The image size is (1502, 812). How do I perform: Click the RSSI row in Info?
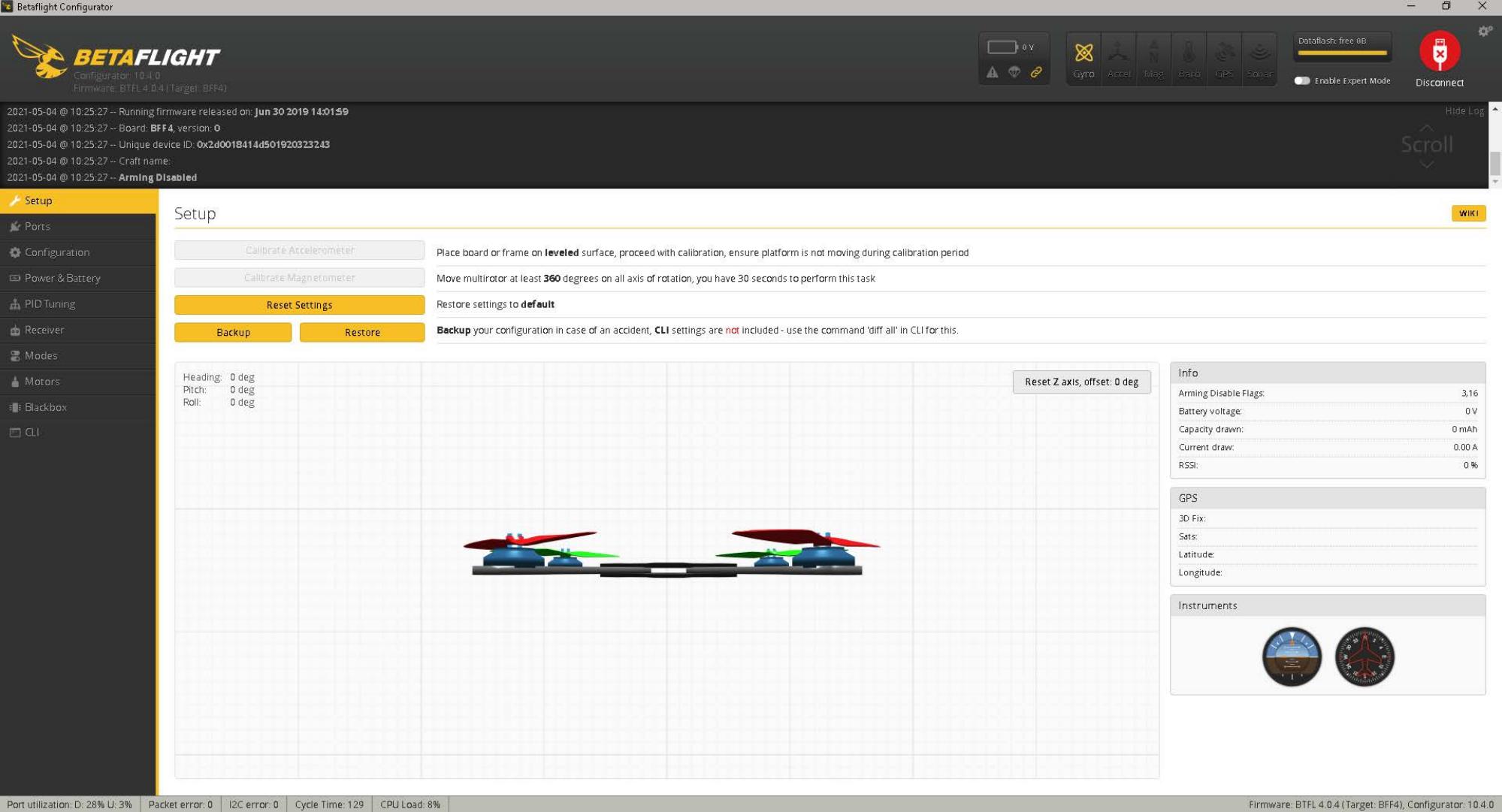(1328, 465)
